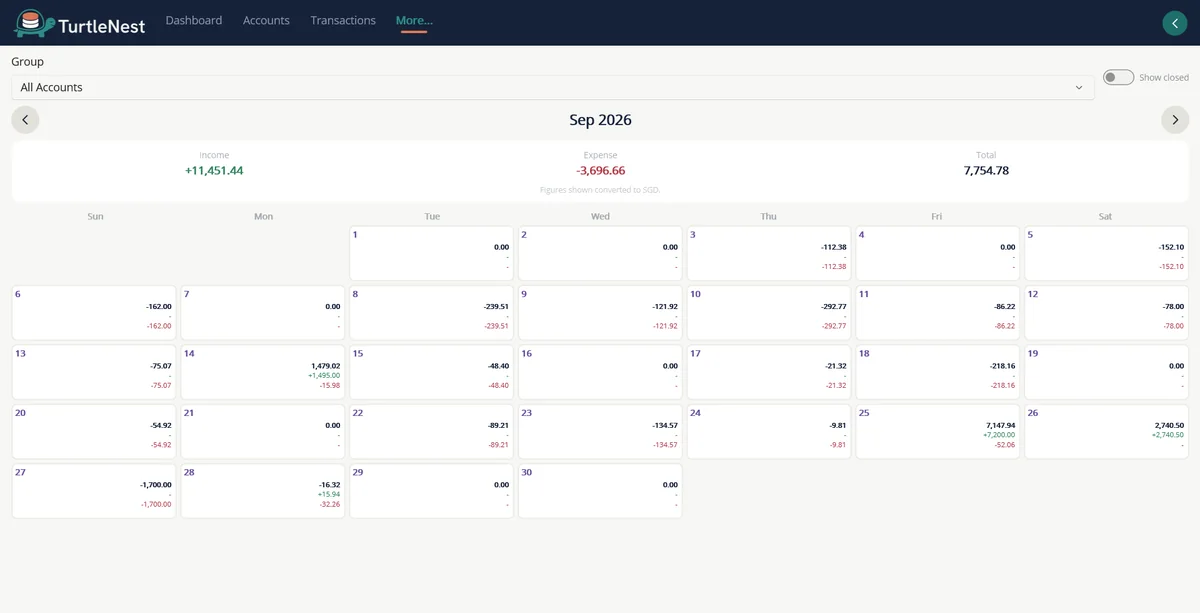Select the calendar day 19 cell

click(x=1106, y=372)
